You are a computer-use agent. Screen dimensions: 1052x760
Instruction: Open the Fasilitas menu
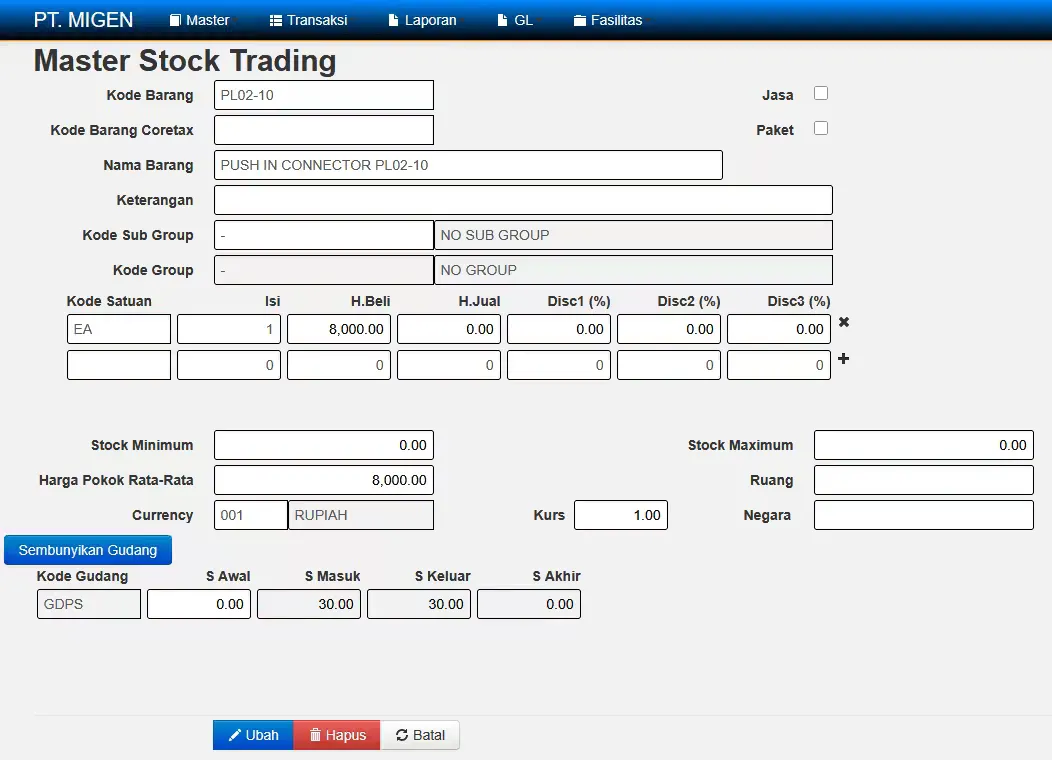tap(608, 20)
